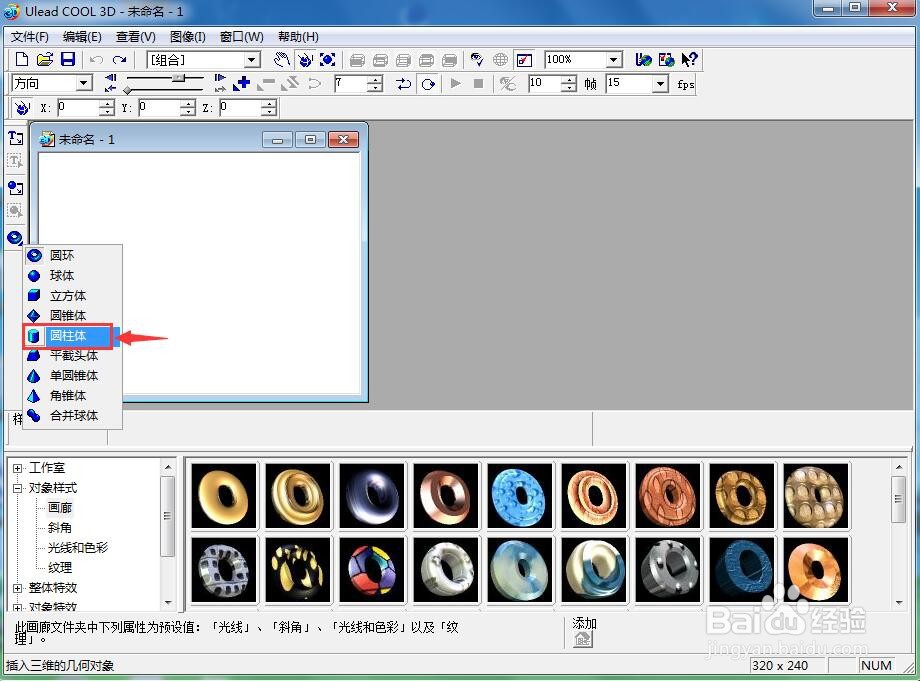Select 圆柱体 cylinder in the shape menu
The width and height of the screenshot is (920, 681).
(x=67, y=336)
